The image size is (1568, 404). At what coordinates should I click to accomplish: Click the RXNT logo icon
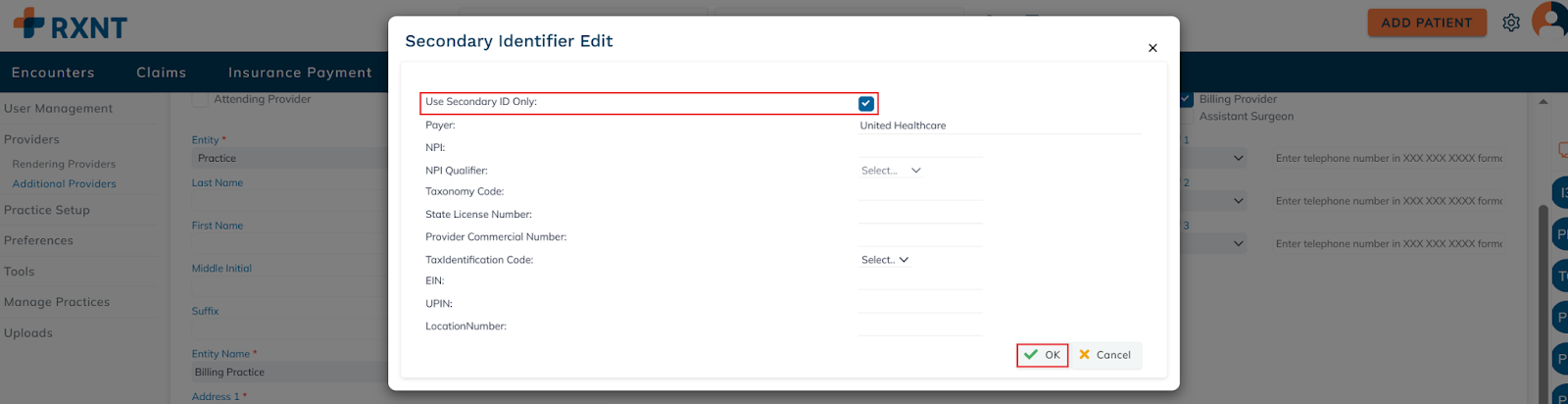coord(29,23)
